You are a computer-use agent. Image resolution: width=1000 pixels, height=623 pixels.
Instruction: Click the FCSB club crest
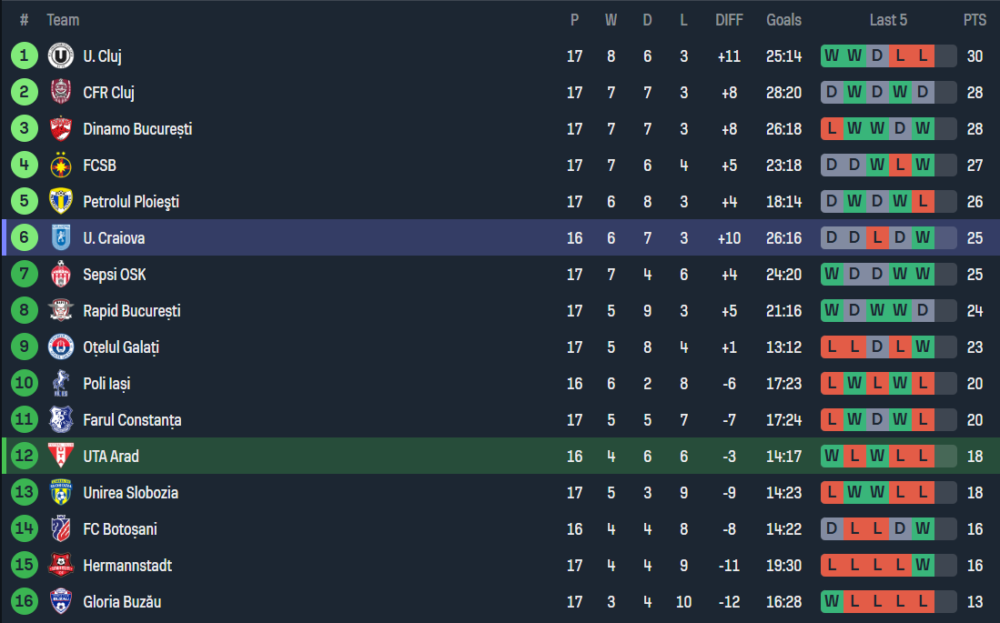[61, 165]
